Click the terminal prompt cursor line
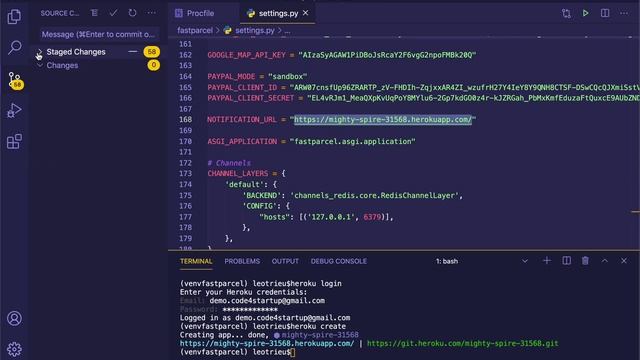 tap(237, 352)
